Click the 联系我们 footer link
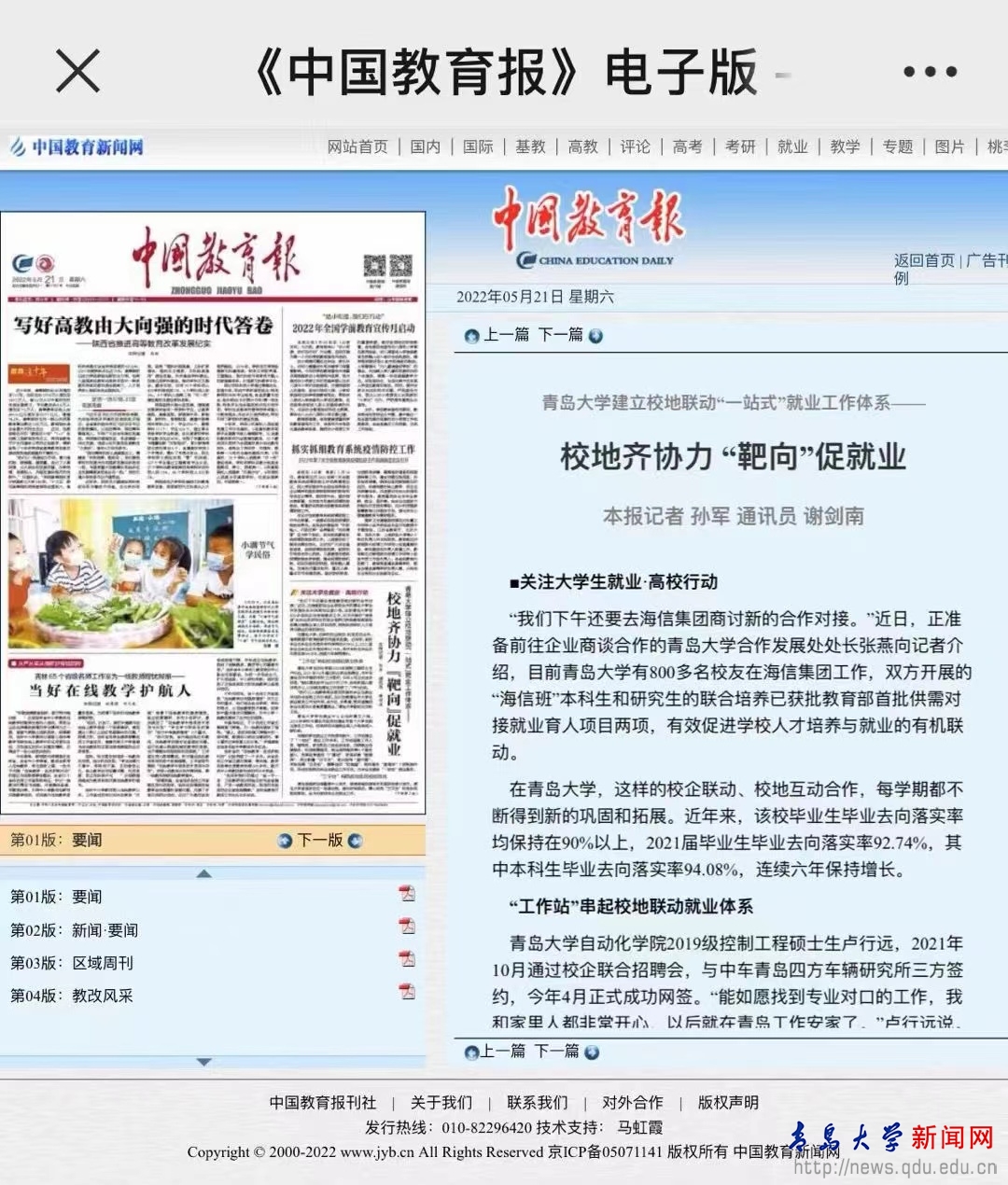 [x=537, y=1103]
